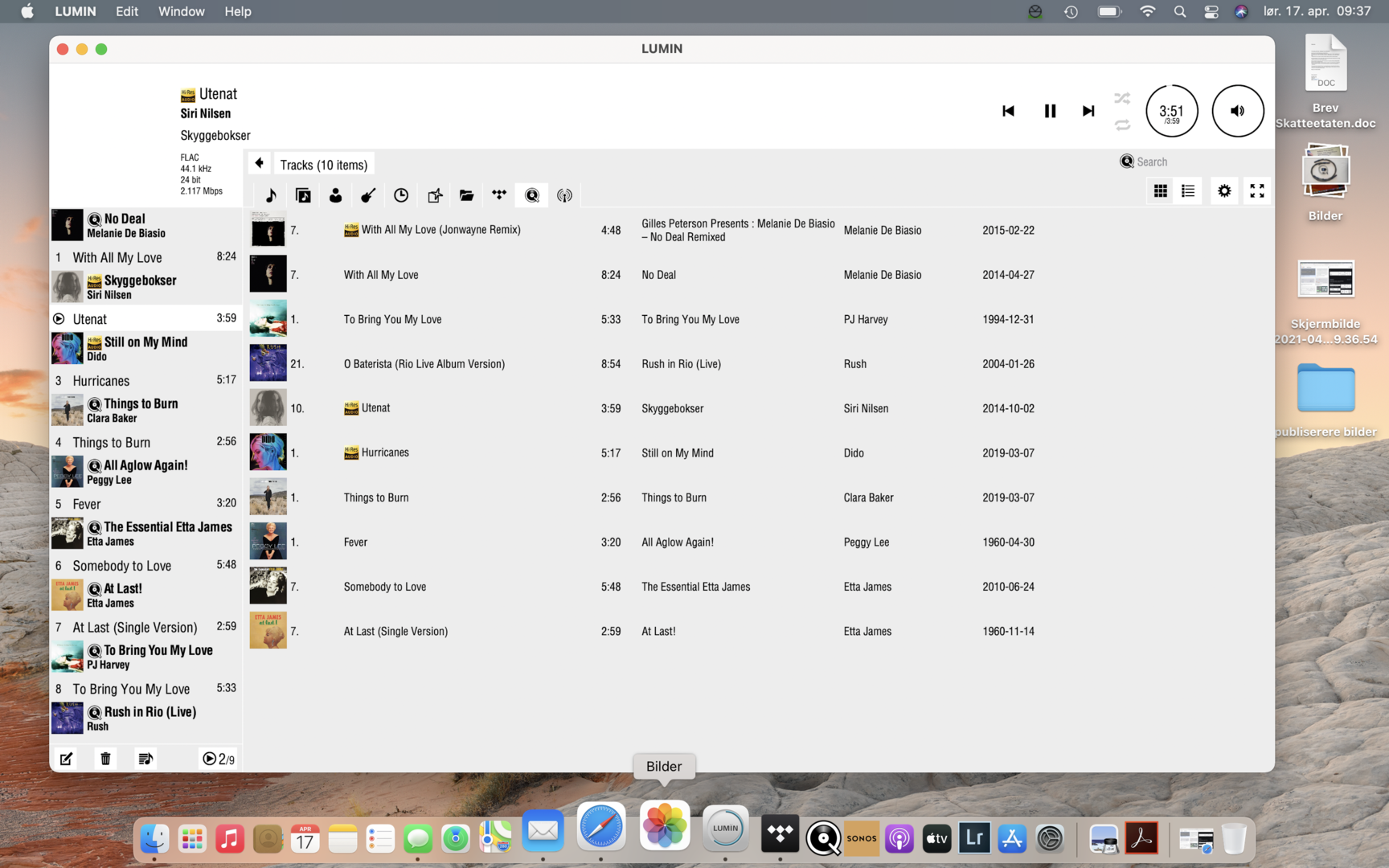The image size is (1389, 868).
Task: Open the radio stations tab
Action: pyautogui.click(x=564, y=195)
